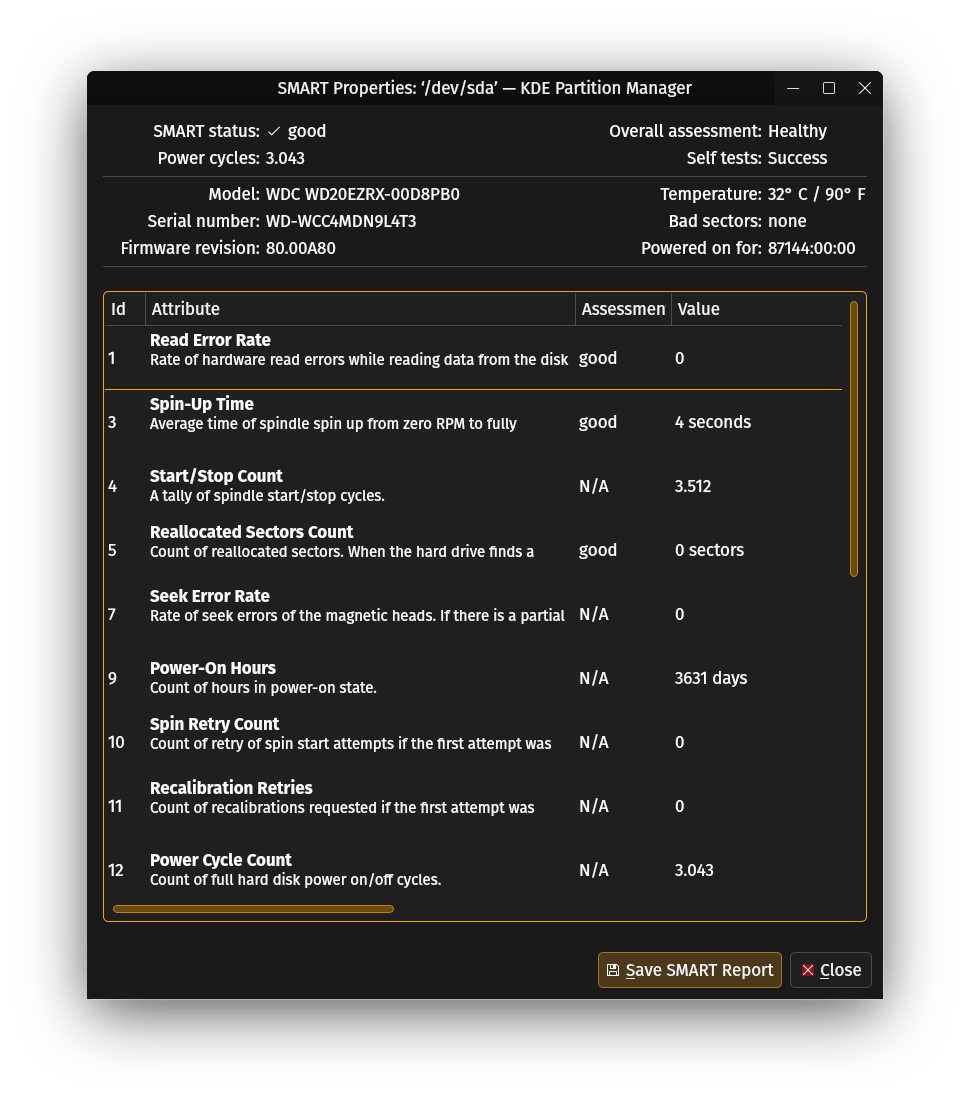Click the Id cell '10'
The image size is (970, 1102).
(x=116, y=742)
